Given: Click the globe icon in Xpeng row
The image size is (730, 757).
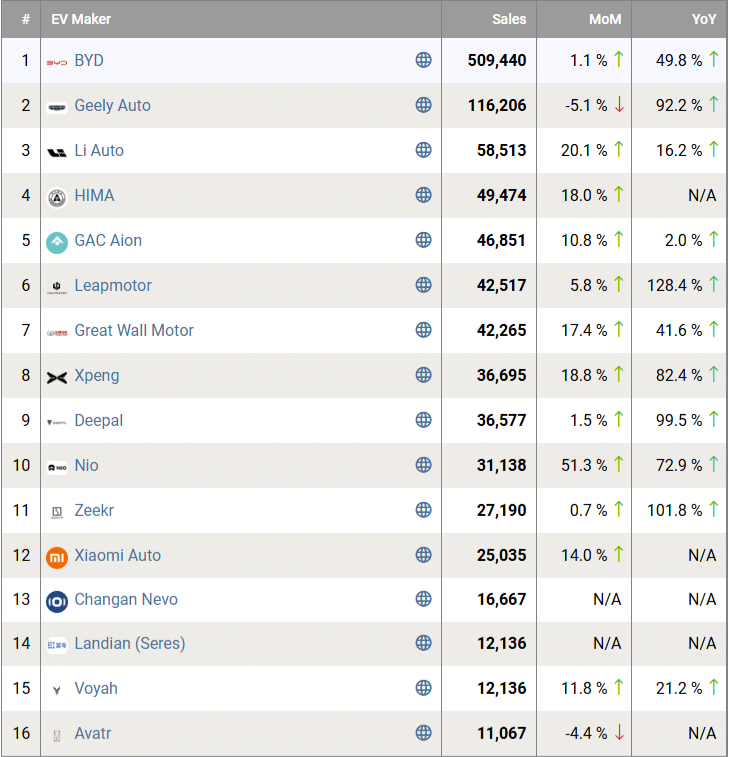Looking at the screenshot, I should pyautogui.click(x=424, y=375).
